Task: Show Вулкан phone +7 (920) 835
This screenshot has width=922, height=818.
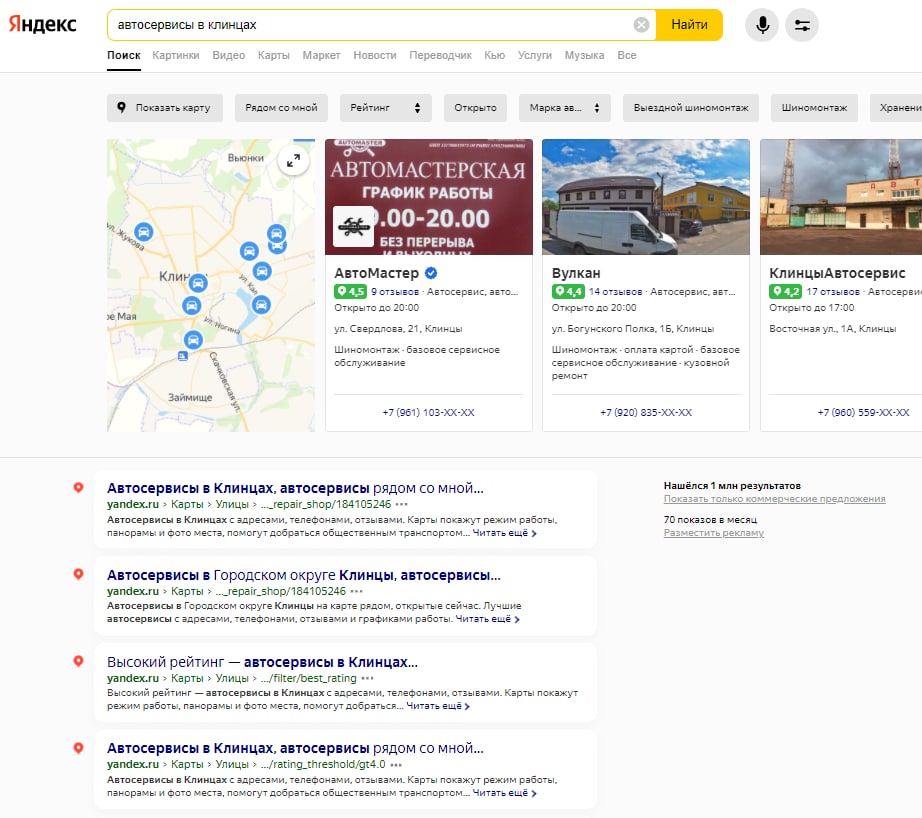Action: point(646,412)
